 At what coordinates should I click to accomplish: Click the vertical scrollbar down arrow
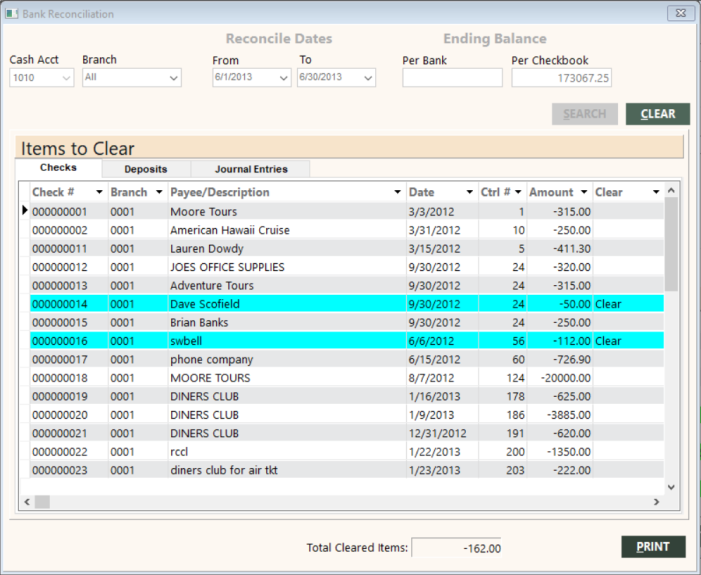pyautogui.click(x=671, y=487)
